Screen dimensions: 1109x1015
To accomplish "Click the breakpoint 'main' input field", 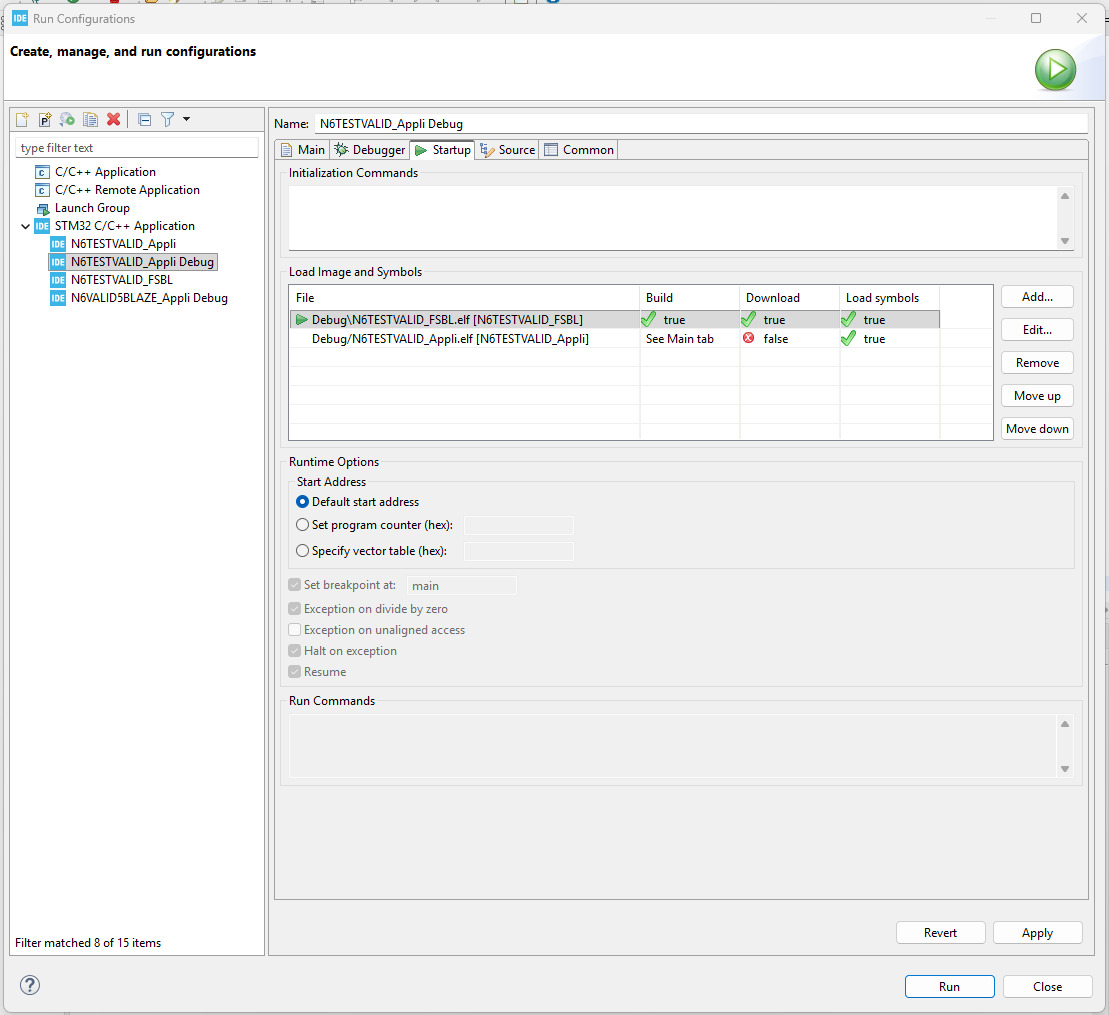I will click(x=461, y=586).
